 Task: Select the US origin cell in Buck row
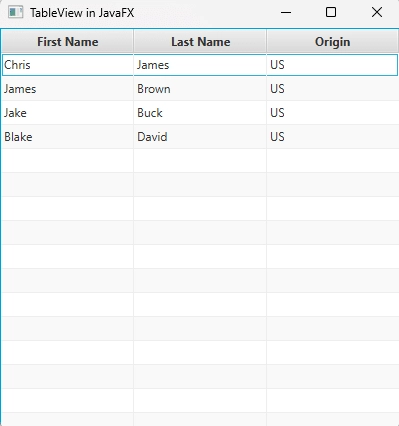tap(333, 113)
